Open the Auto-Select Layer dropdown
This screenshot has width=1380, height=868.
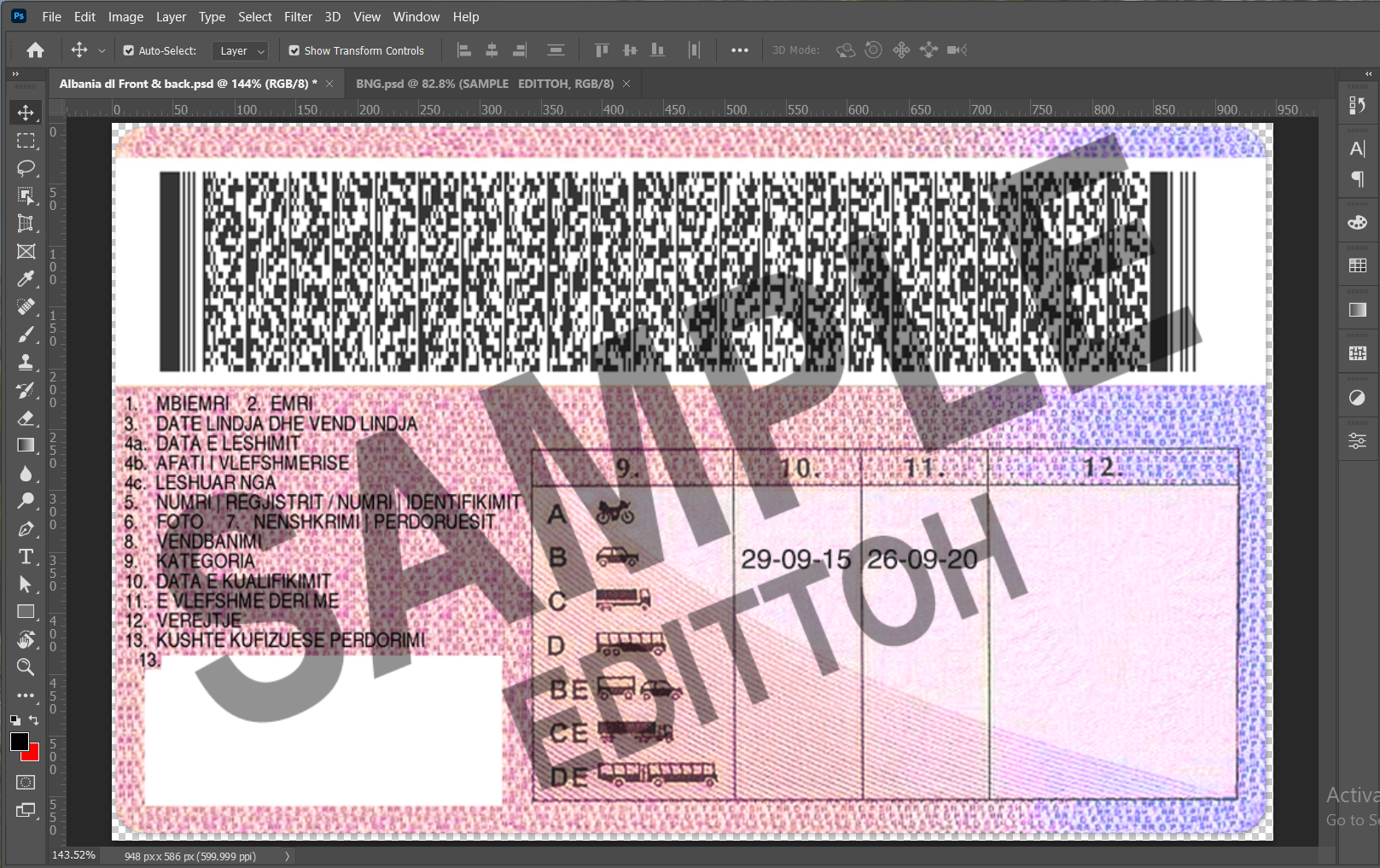pos(240,51)
